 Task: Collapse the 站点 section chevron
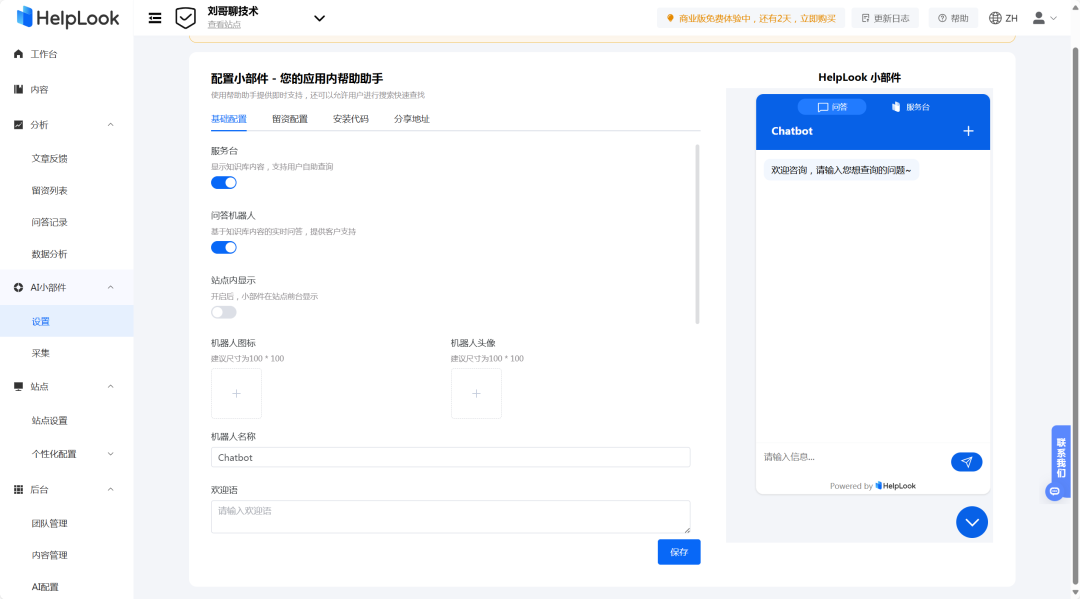coord(111,386)
